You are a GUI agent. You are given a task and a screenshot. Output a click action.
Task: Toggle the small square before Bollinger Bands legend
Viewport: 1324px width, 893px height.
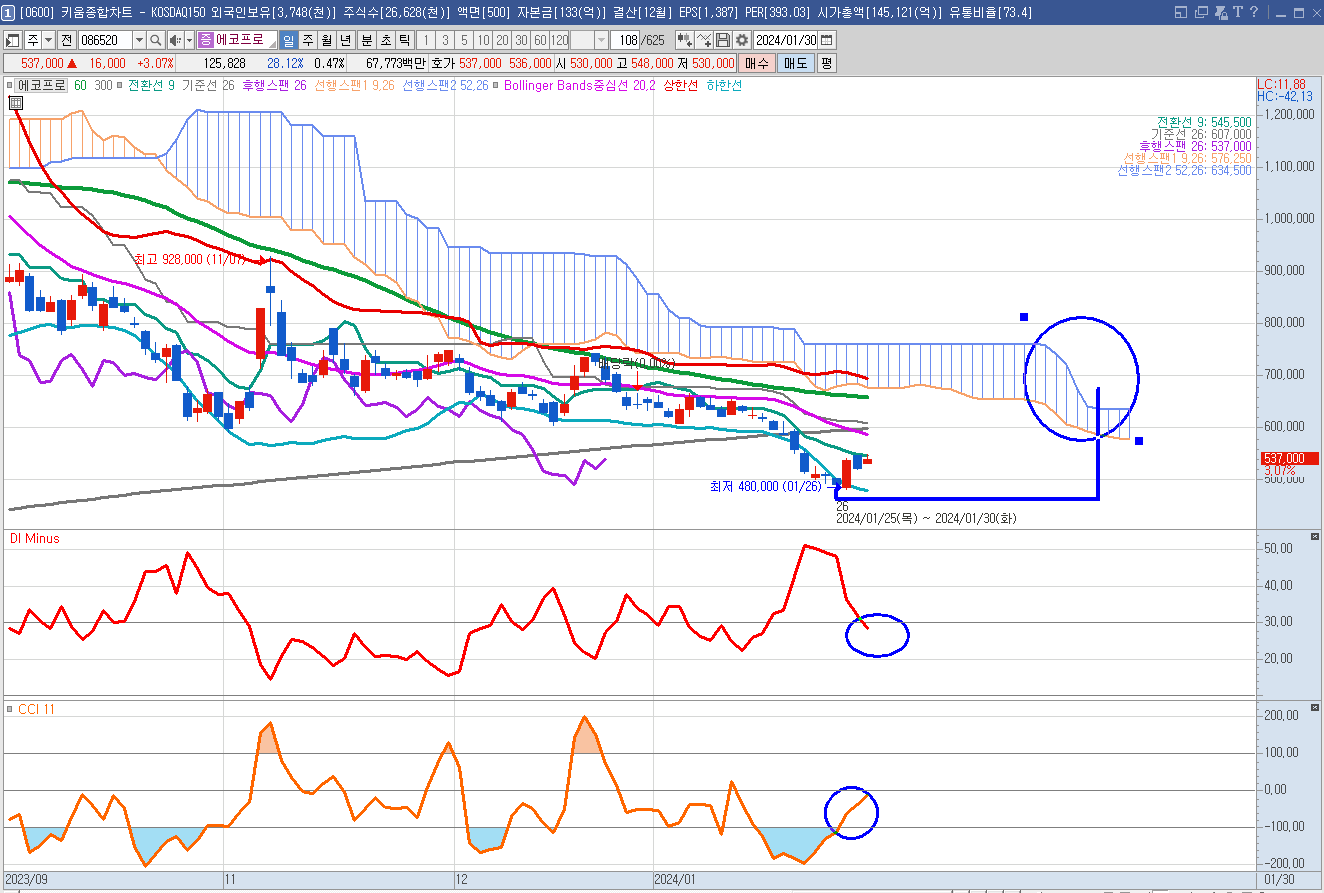497,86
